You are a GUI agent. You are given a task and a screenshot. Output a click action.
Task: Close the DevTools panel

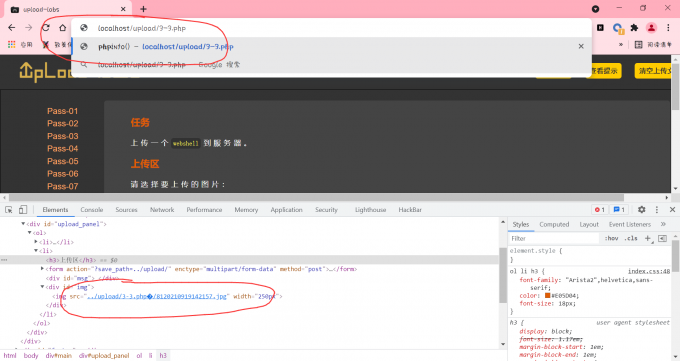click(672, 210)
